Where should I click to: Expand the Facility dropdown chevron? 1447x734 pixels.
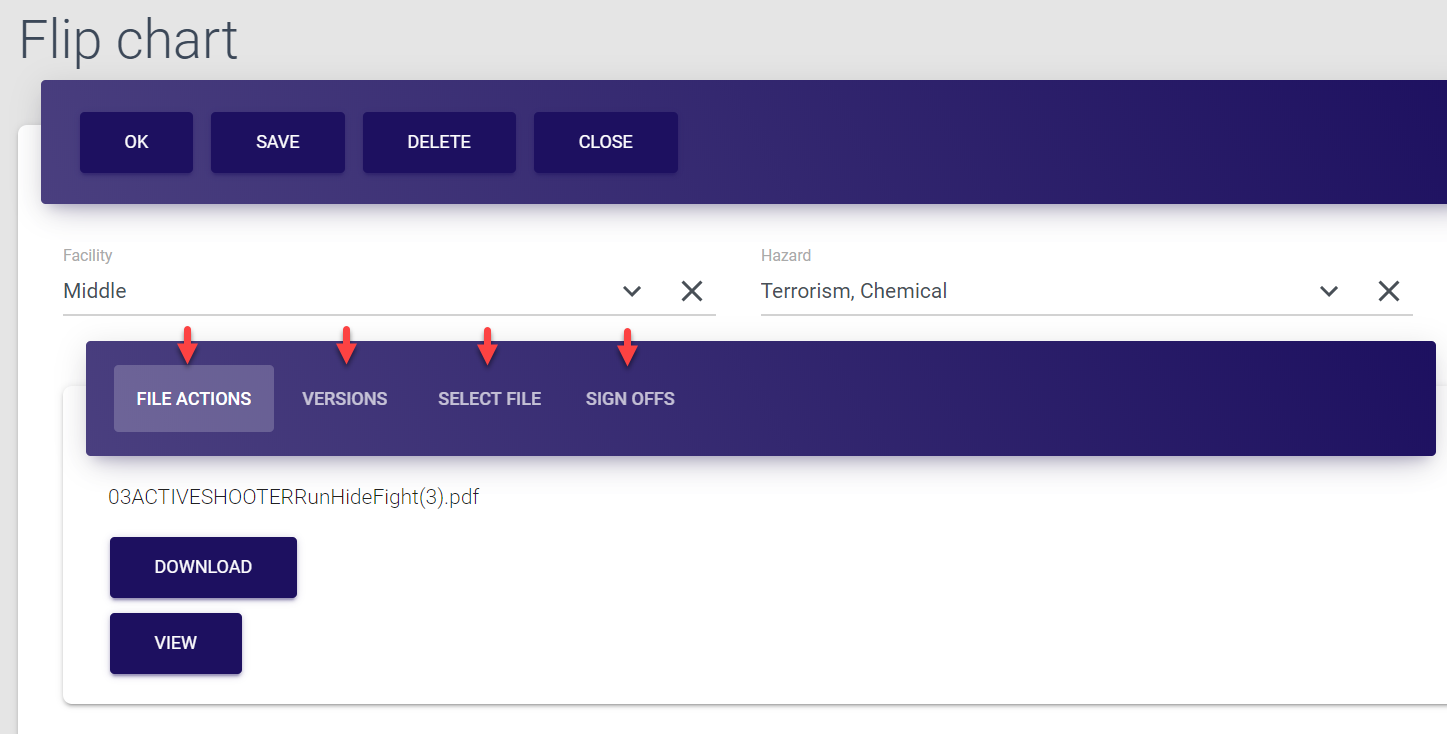pos(632,291)
